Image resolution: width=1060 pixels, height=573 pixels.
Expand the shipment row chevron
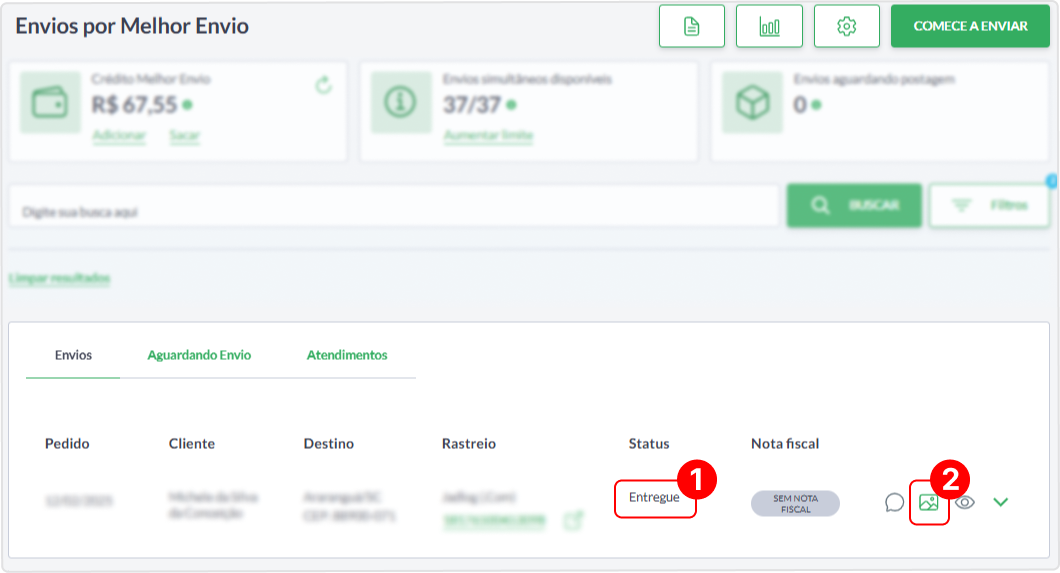point(1001,502)
